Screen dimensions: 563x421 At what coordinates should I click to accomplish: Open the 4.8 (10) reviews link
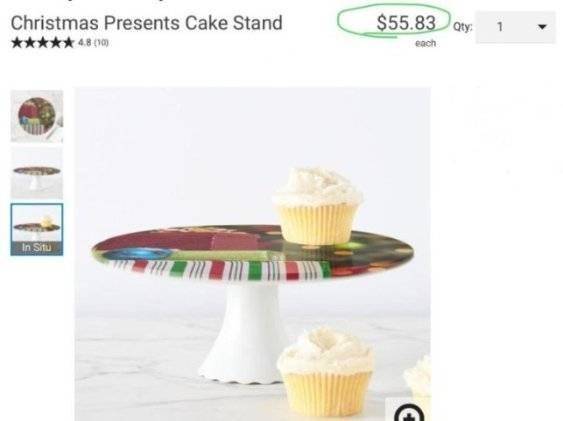[93, 43]
